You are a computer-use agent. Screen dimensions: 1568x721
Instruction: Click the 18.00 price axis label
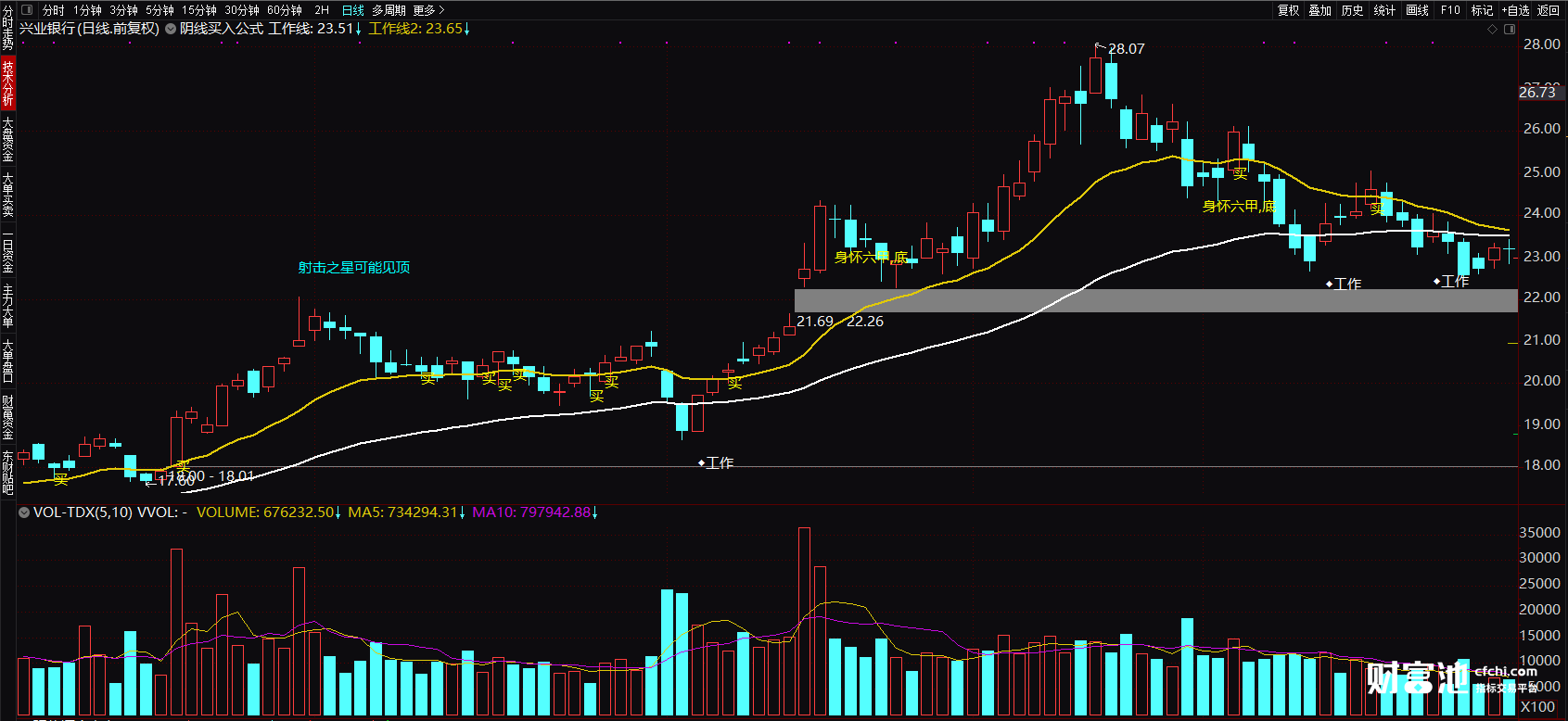point(1541,465)
